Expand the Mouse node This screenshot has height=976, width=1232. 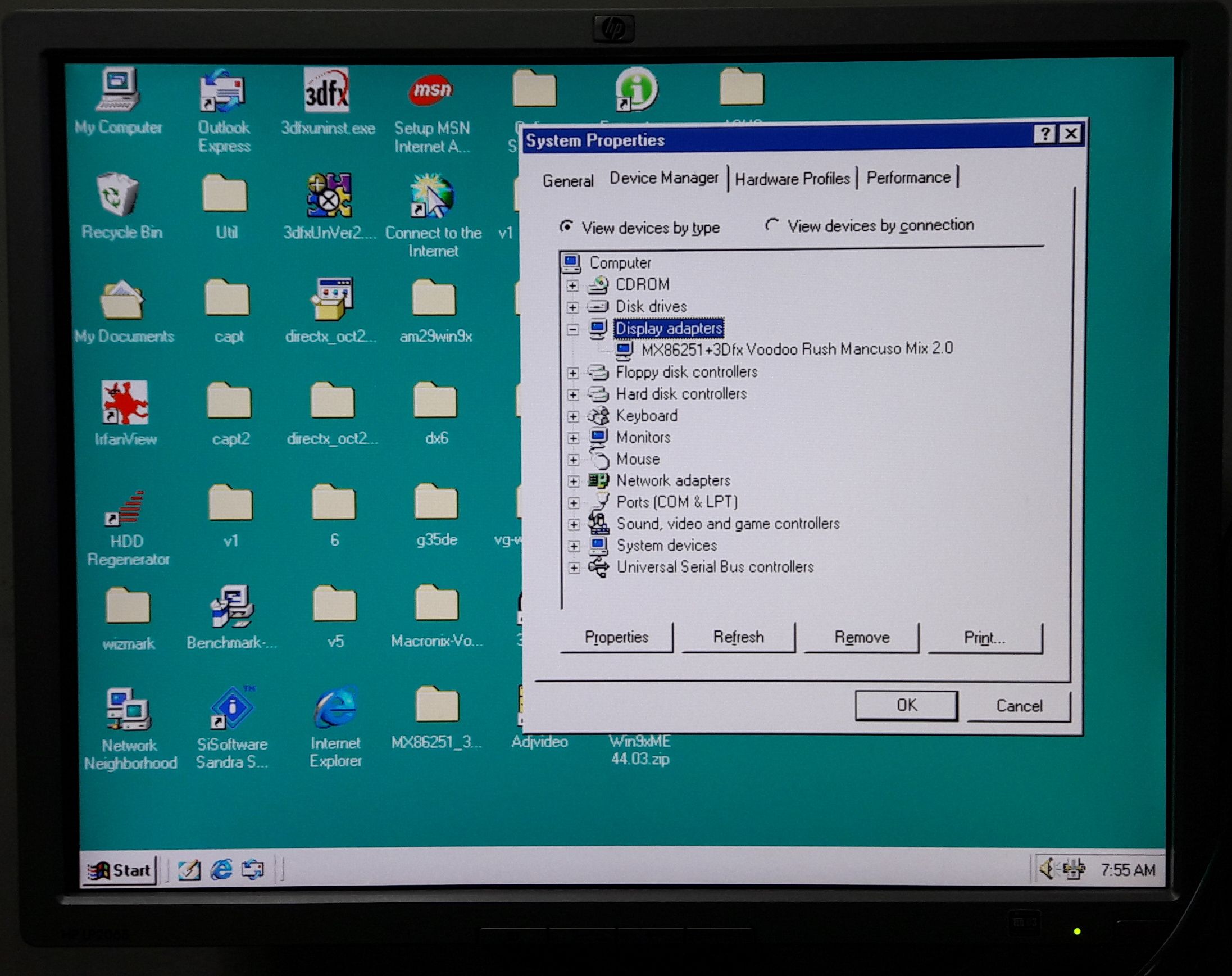pyautogui.click(x=574, y=460)
